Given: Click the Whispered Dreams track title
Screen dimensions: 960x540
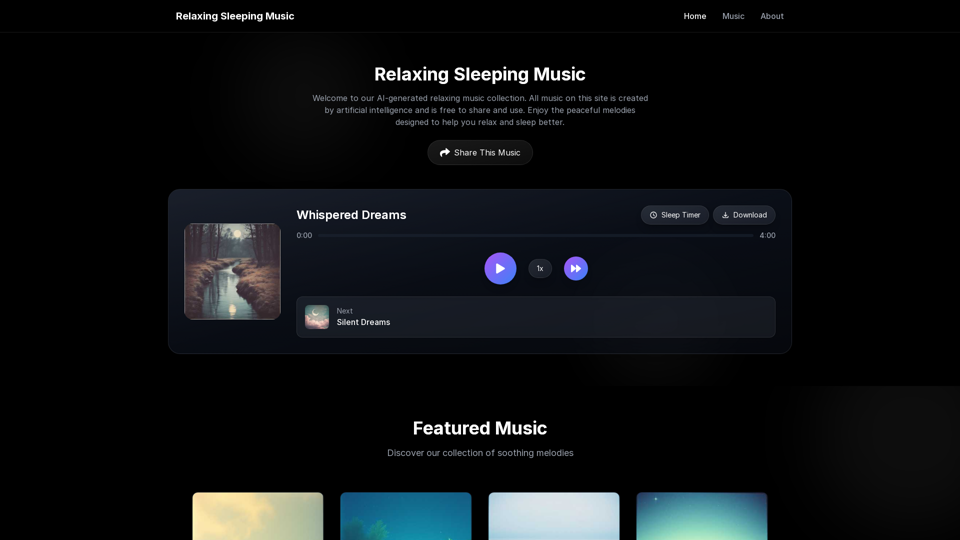Looking at the screenshot, I should click(x=351, y=215).
